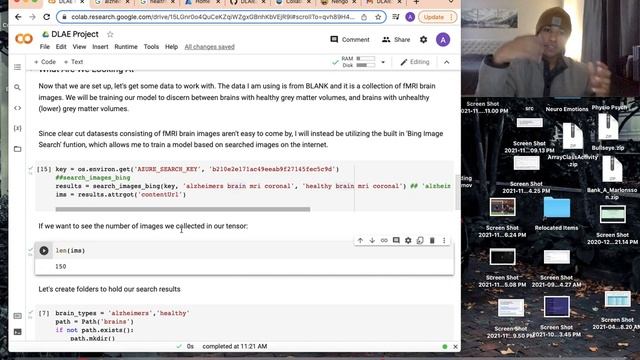Go to Colab home logo
This screenshot has height=360, width=640.
[24, 39]
